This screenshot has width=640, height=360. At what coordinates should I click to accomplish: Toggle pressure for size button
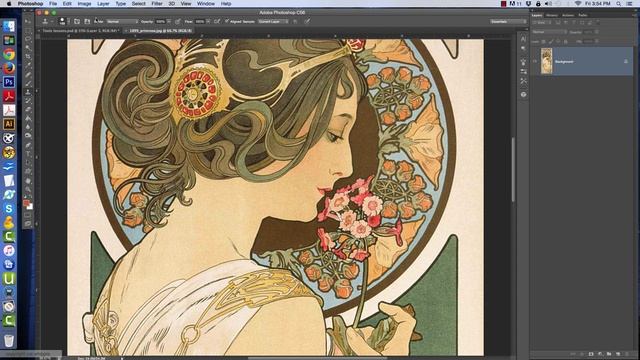click(x=307, y=21)
